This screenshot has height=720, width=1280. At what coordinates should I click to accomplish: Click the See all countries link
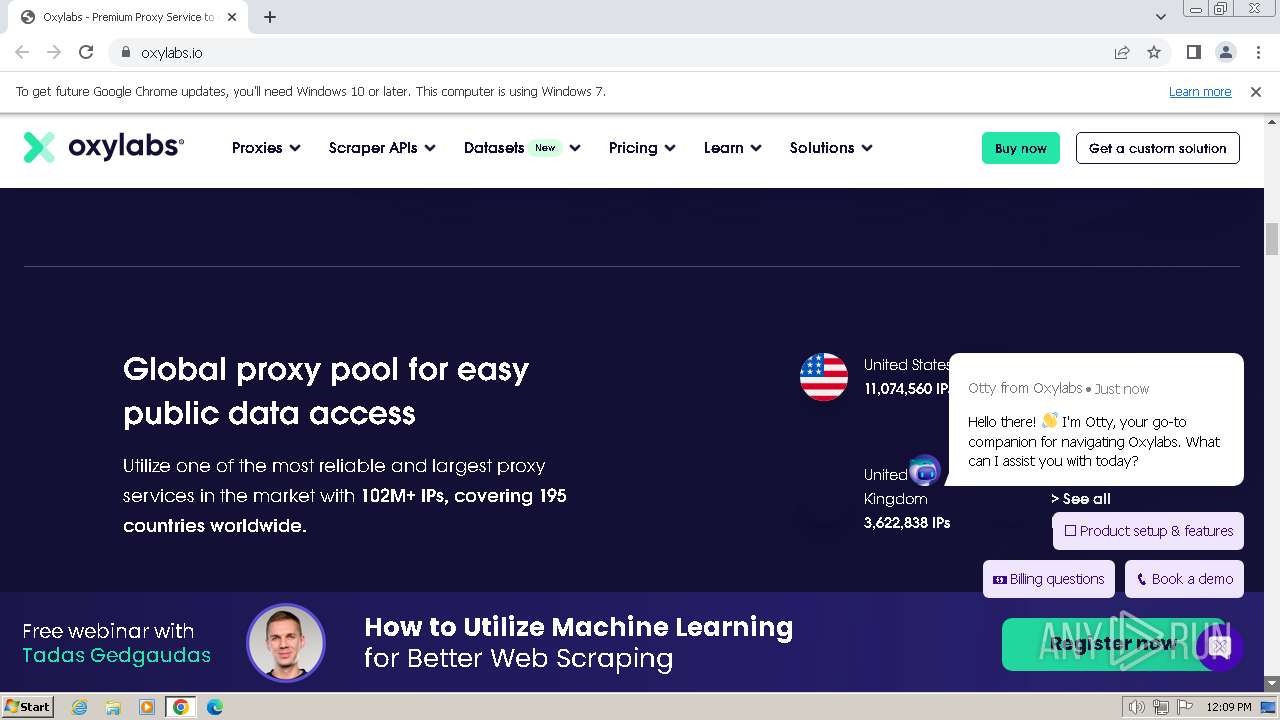1081,498
